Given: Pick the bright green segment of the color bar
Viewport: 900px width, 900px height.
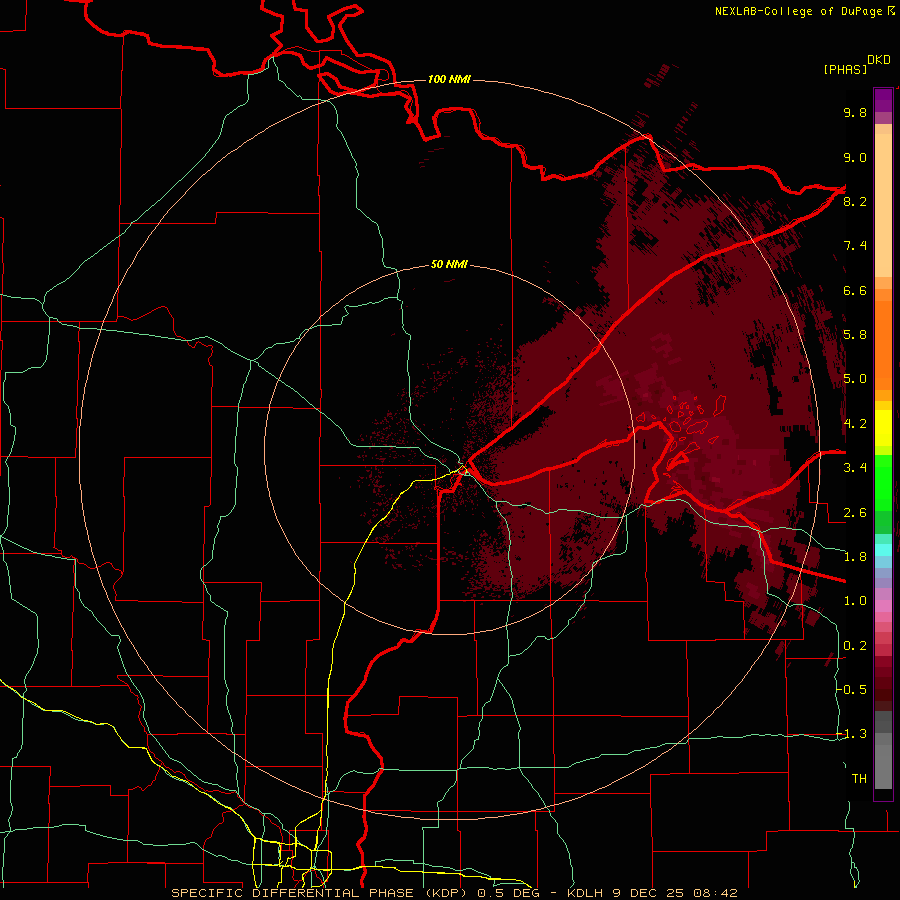Looking at the screenshot, I should [883, 482].
